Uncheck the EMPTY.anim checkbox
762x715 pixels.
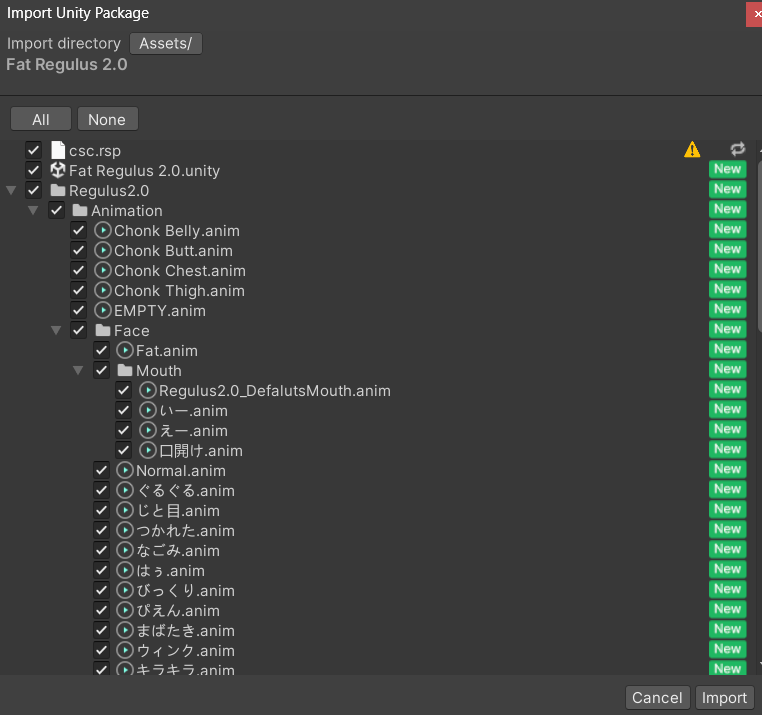79,310
